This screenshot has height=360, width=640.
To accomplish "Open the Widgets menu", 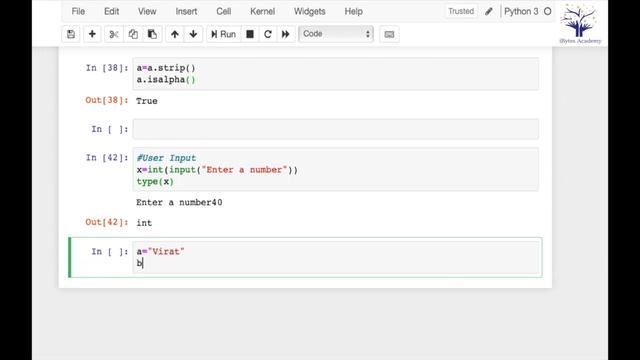I will (309, 11).
